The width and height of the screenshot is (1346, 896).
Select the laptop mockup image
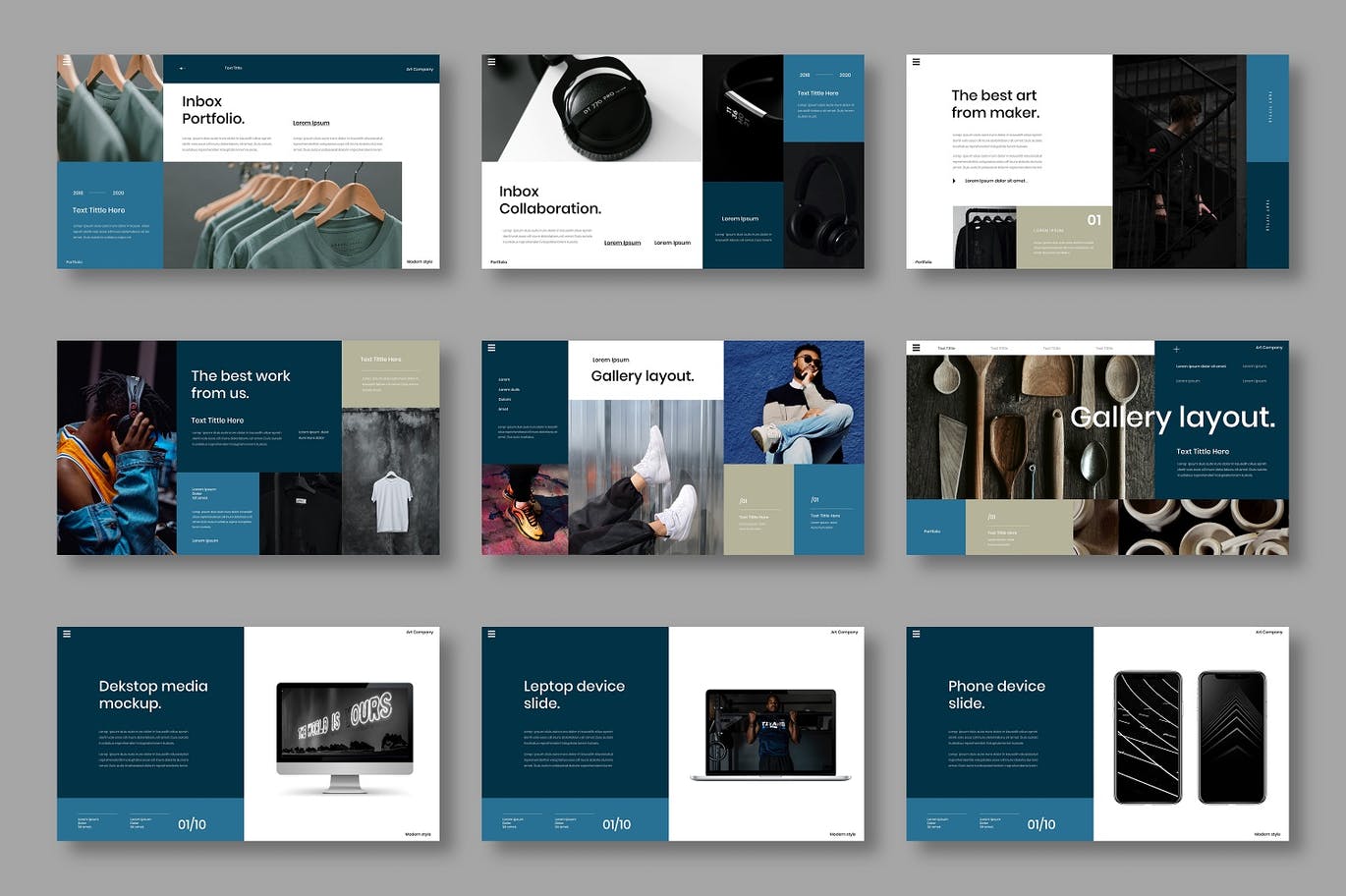[x=770, y=735]
